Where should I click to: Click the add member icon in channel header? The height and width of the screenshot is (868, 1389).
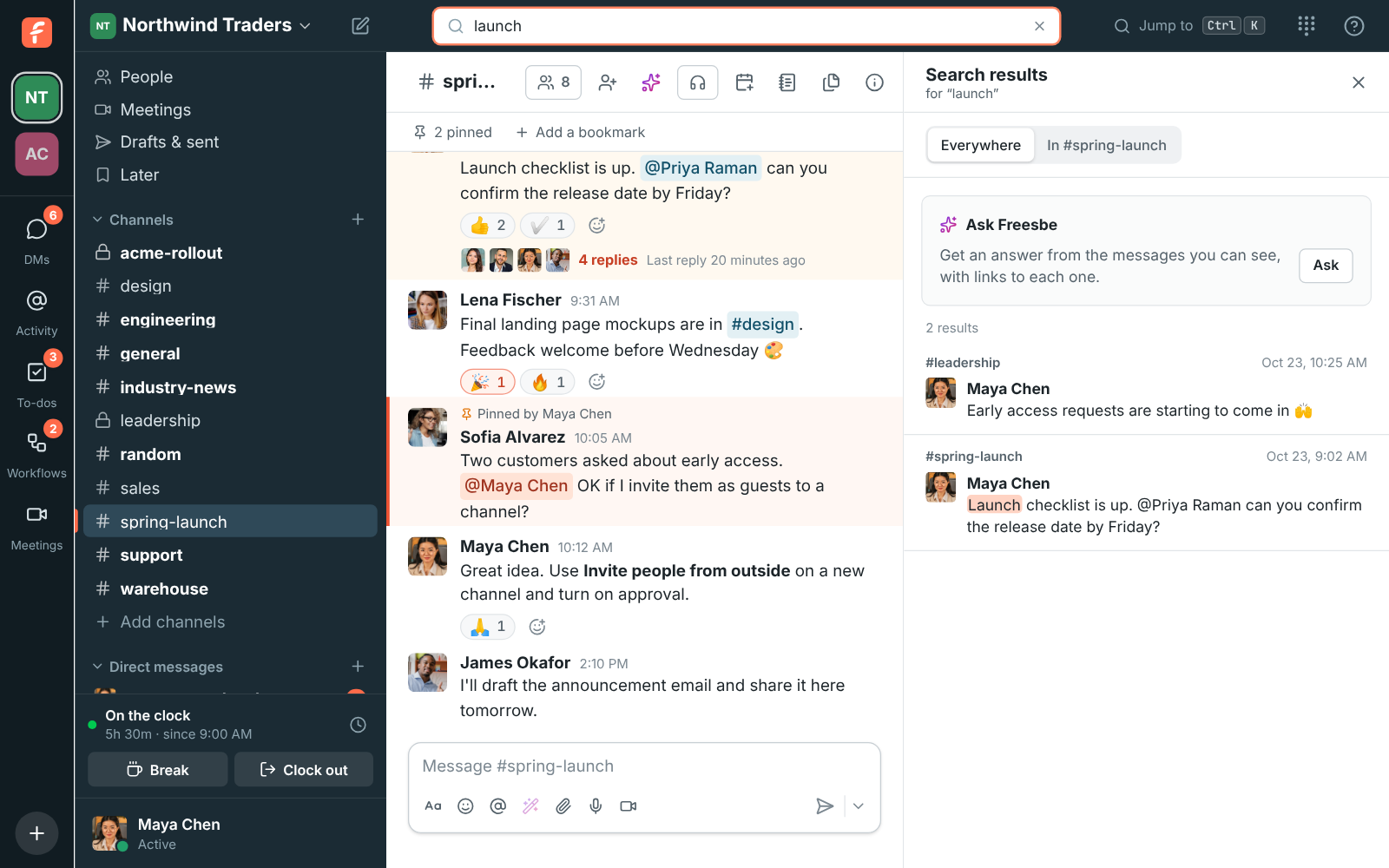pyautogui.click(x=608, y=82)
